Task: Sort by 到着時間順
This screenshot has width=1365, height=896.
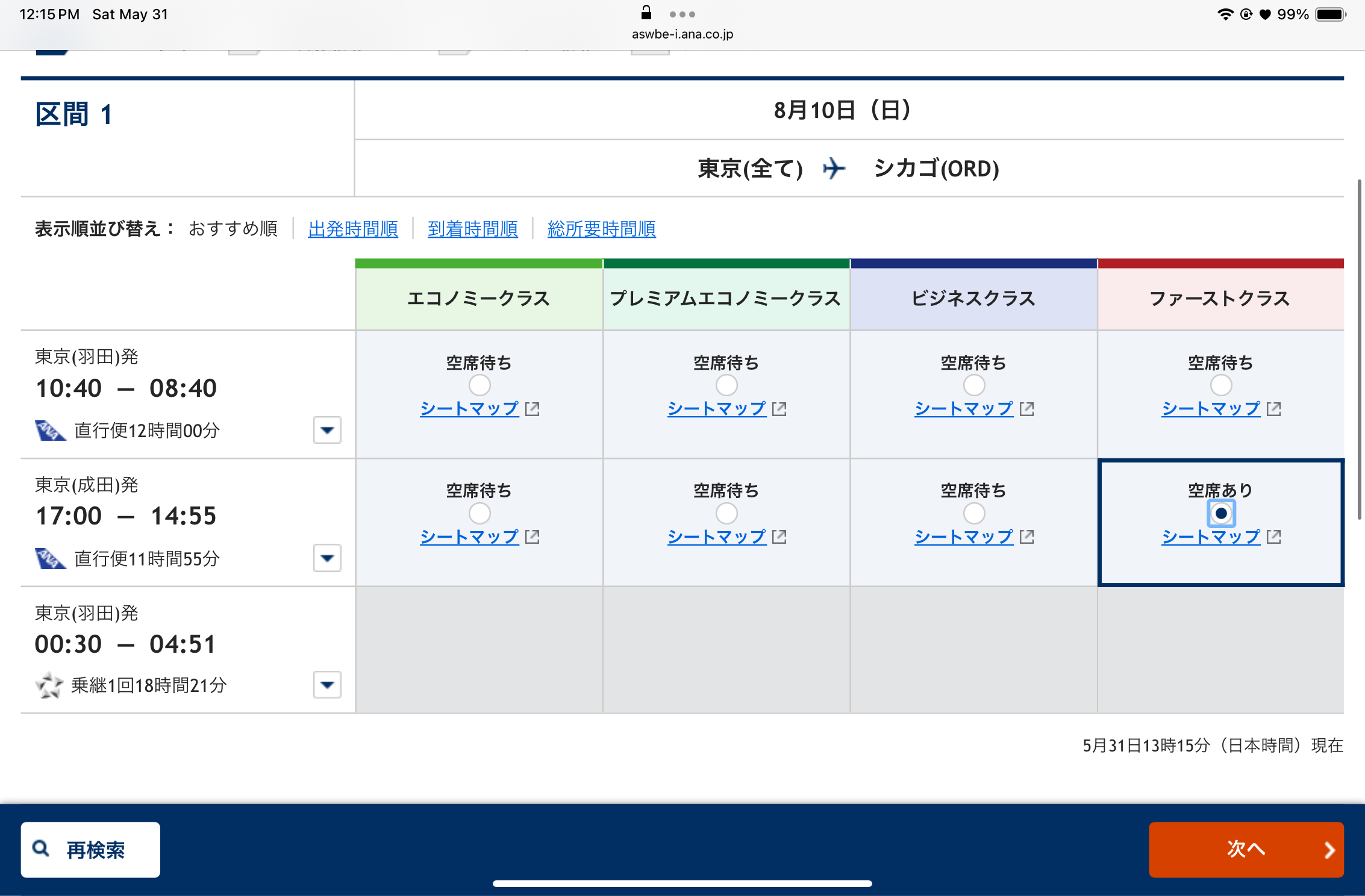Action: click(473, 229)
